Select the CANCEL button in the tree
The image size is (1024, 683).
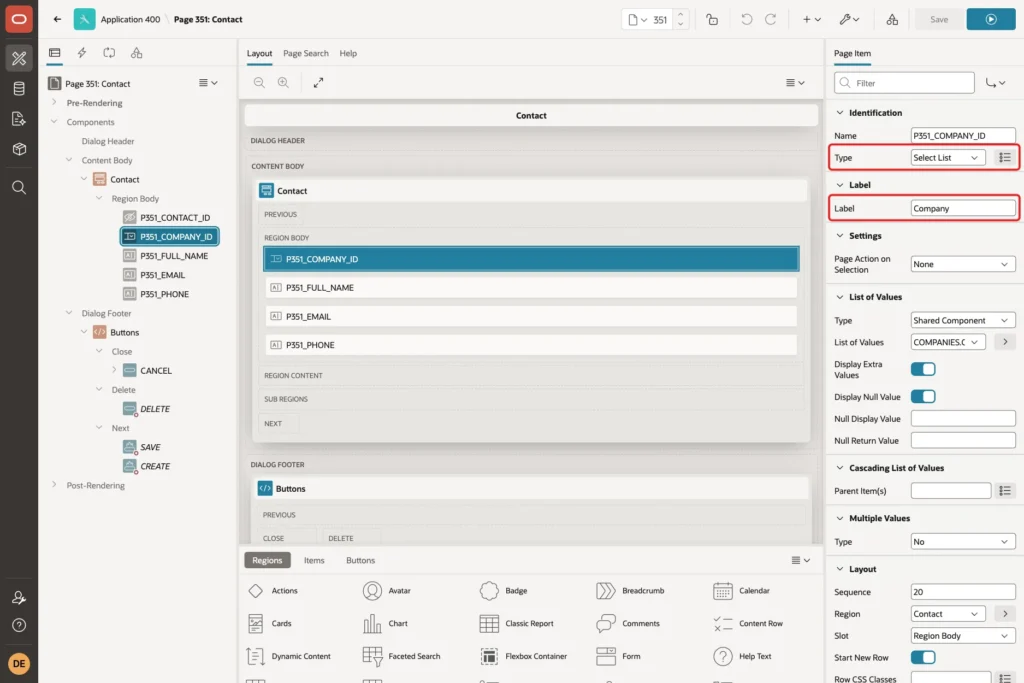point(155,370)
